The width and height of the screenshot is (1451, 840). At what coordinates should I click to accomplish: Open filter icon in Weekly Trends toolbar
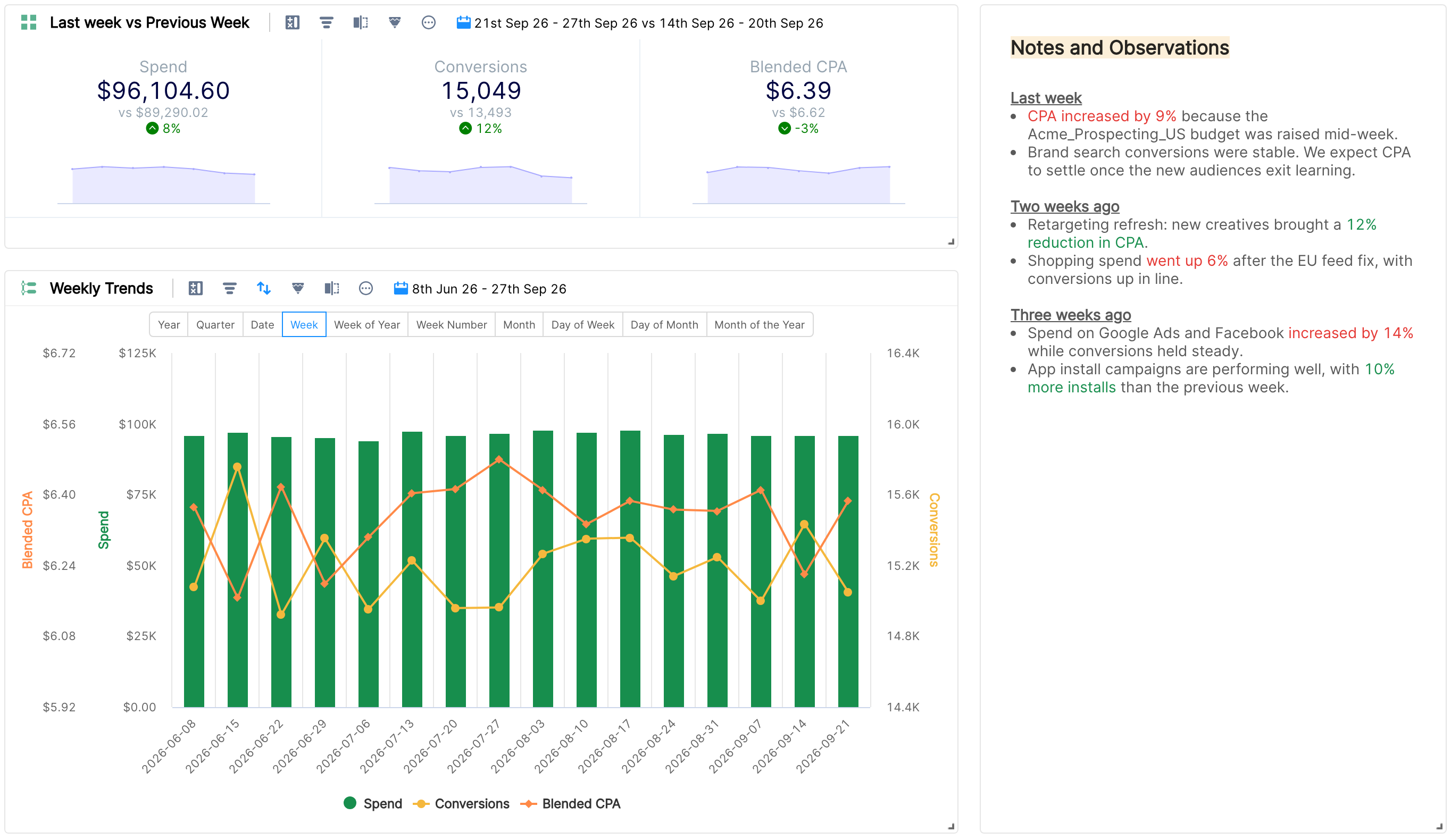[x=230, y=288]
